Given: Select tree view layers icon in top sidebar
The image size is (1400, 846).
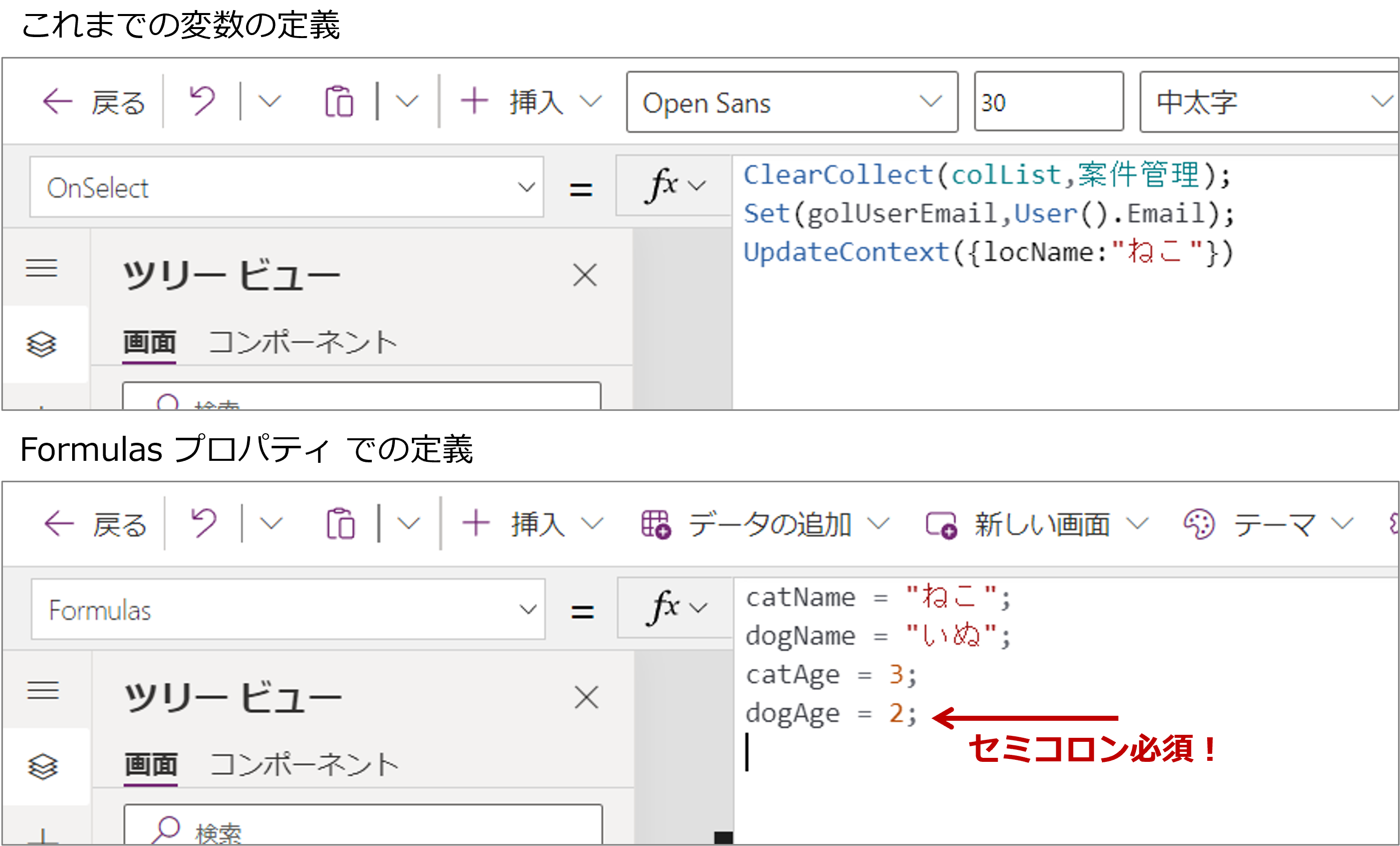Looking at the screenshot, I should click(x=42, y=344).
